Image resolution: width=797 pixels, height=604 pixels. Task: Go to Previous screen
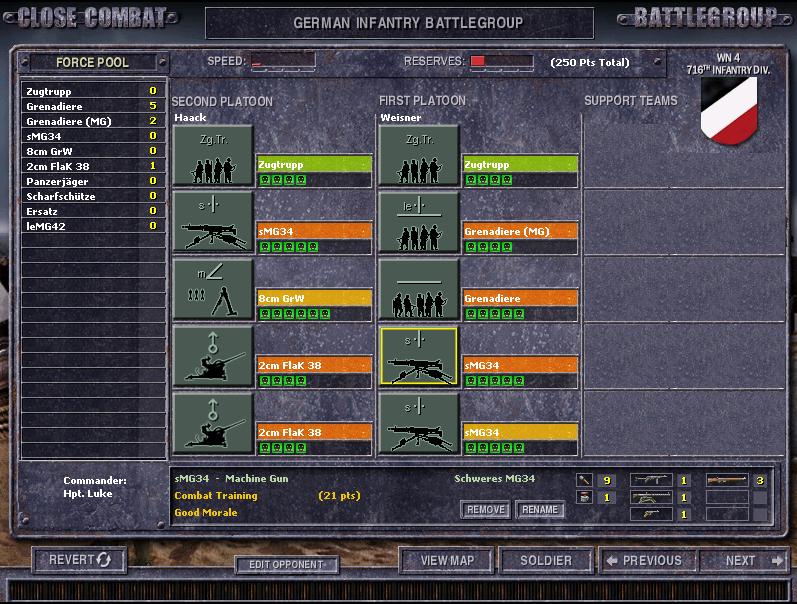(647, 560)
